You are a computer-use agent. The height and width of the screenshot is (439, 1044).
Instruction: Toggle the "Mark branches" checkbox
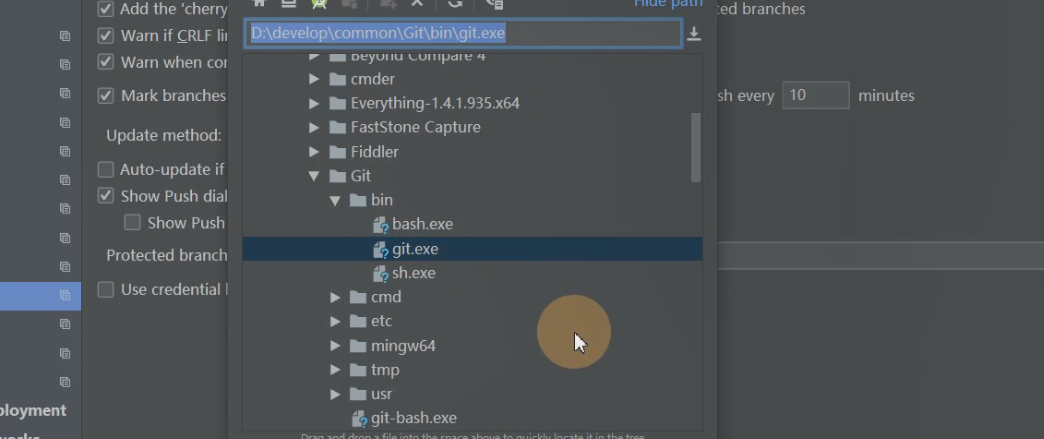[105, 95]
